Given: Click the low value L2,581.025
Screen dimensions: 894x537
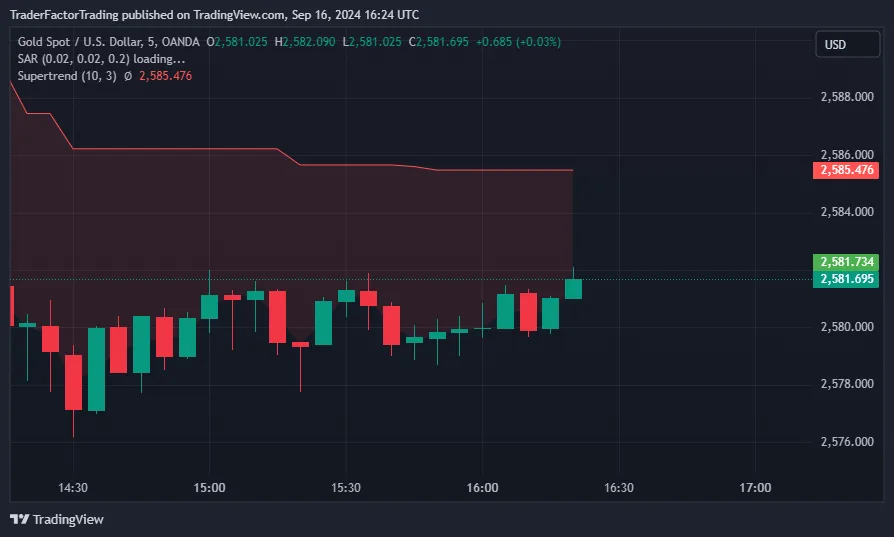Looking at the screenshot, I should pyautogui.click(x=372, y=42).
